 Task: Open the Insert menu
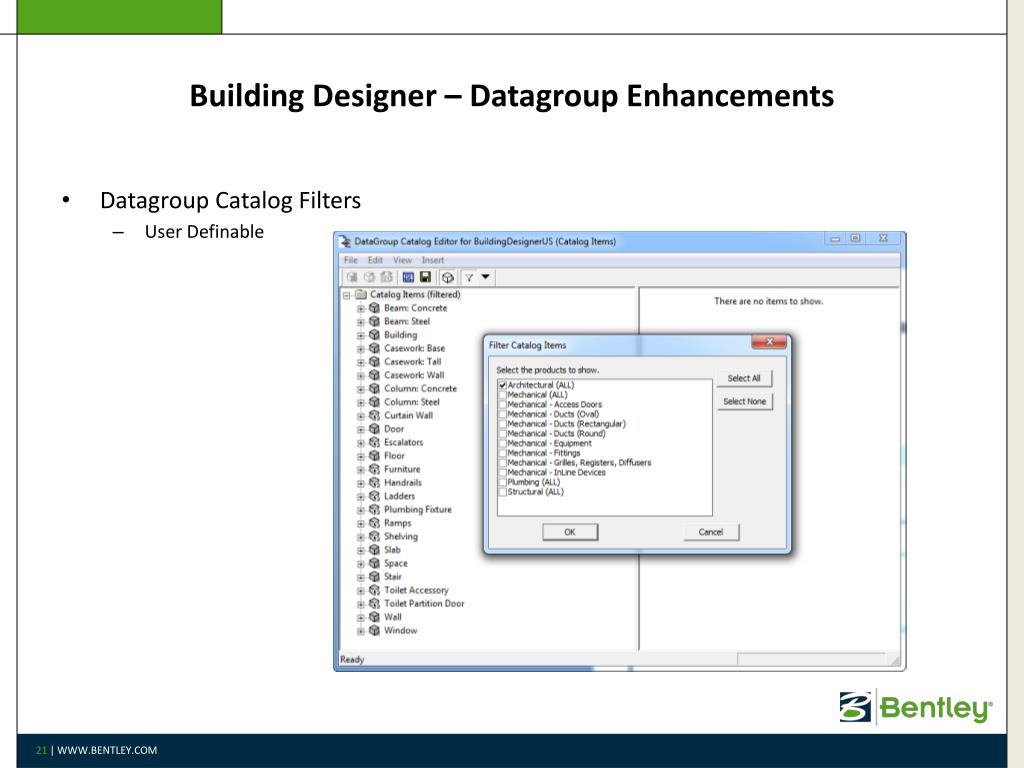pyautogui.click(x=433, y=260)
